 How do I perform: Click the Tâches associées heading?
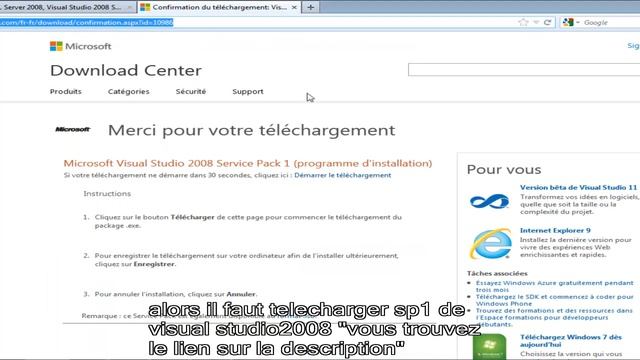point(497,273)
